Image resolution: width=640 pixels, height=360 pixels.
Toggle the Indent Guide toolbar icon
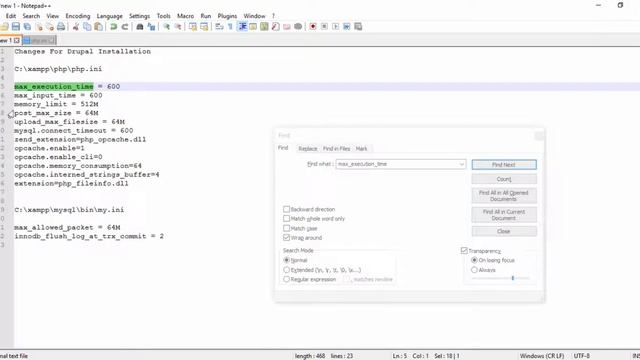(x=242, y=27)
